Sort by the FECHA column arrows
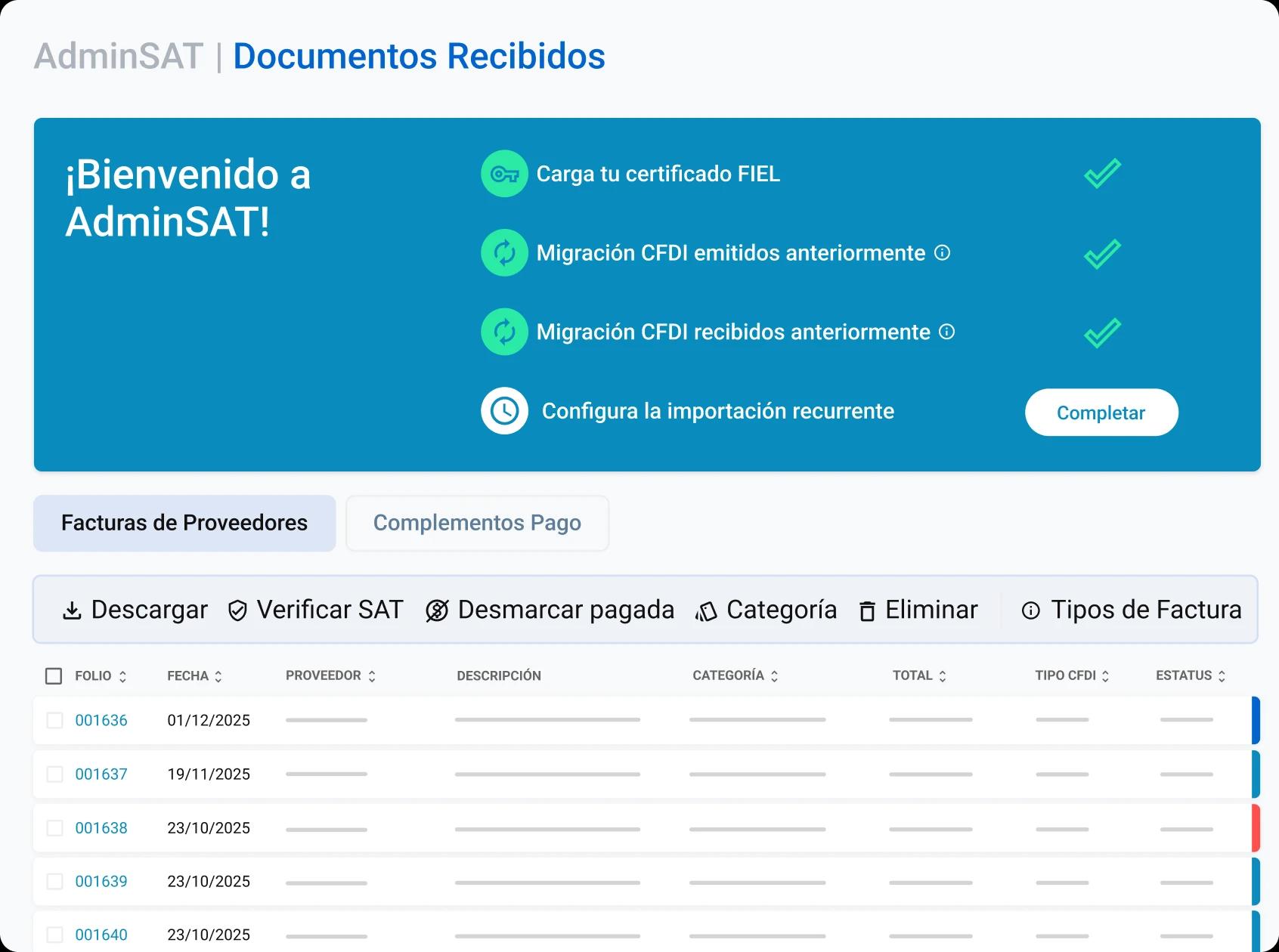Viewport: 1279px width, 952px height. (x=218, y=676)
